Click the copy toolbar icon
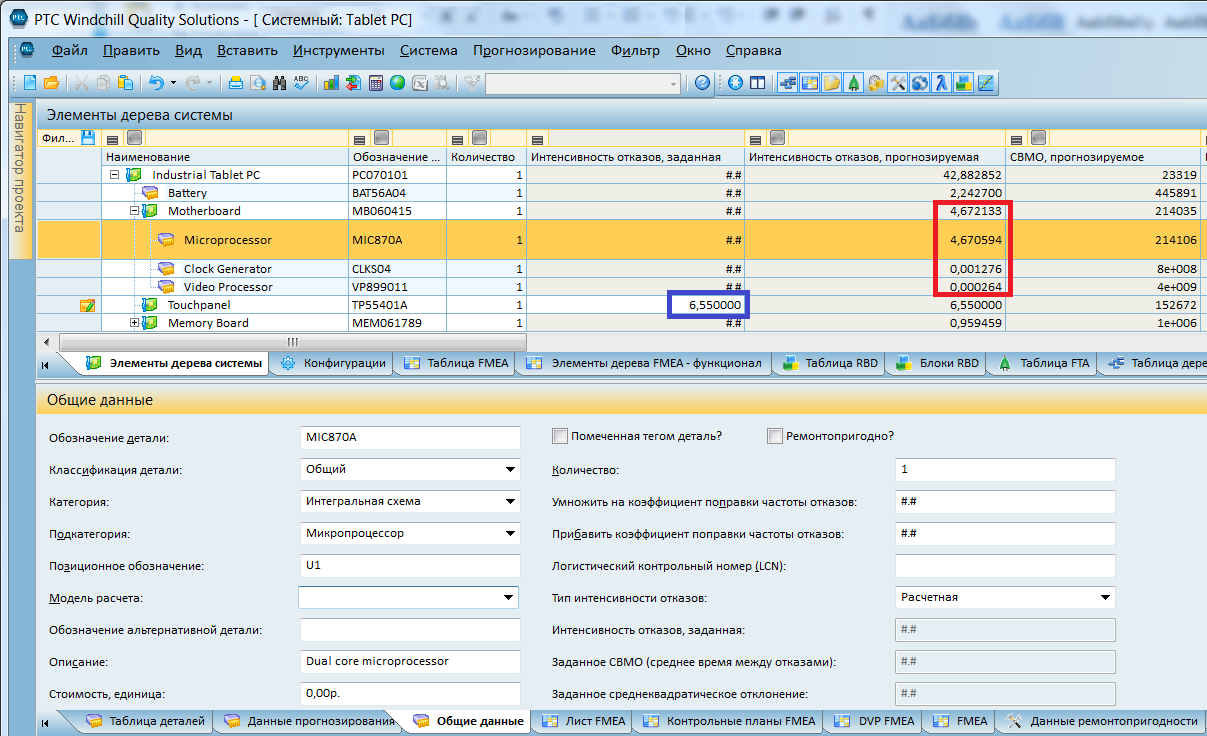Viewport: 1207px width, 736px height. [x=103, y=83]
